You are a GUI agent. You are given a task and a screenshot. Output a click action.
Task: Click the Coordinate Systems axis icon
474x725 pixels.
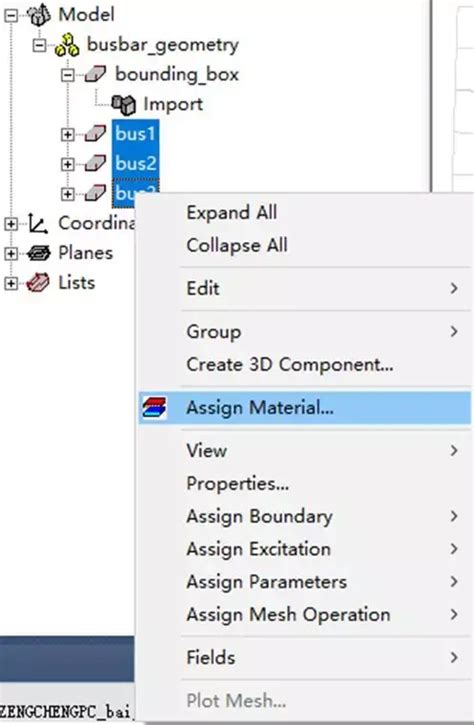(x=38, y=223)
